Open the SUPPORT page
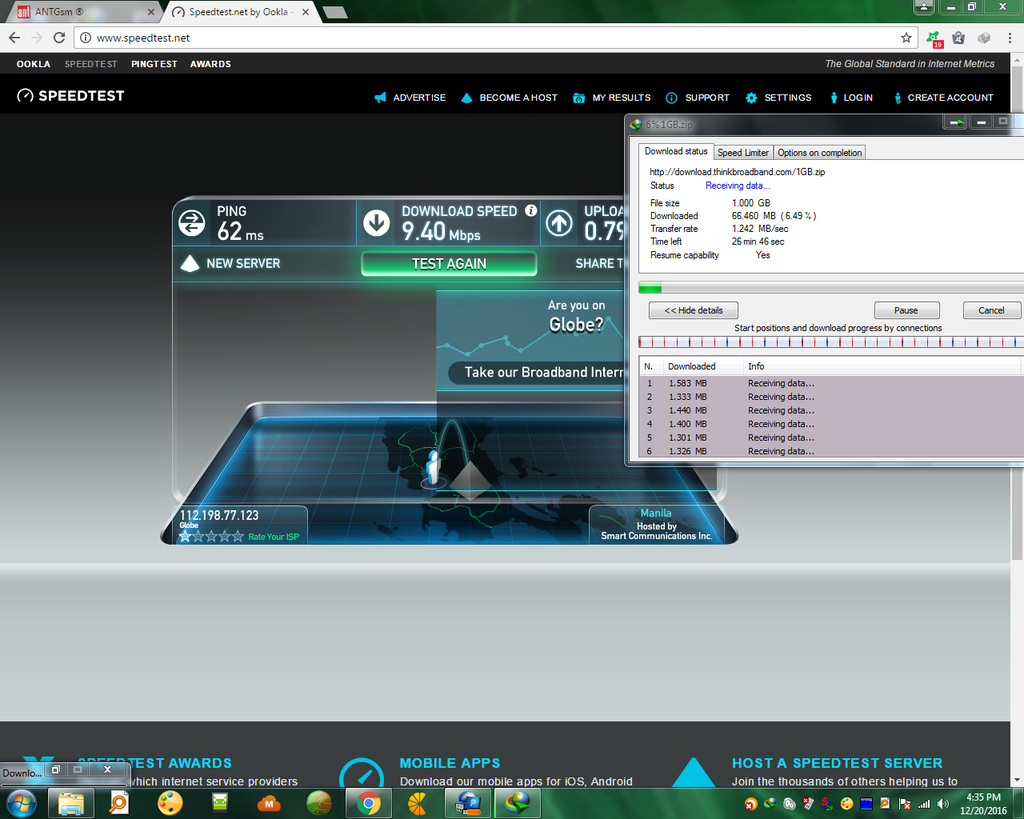Viewport: 1024px width, 819px height. coord(697,97)
